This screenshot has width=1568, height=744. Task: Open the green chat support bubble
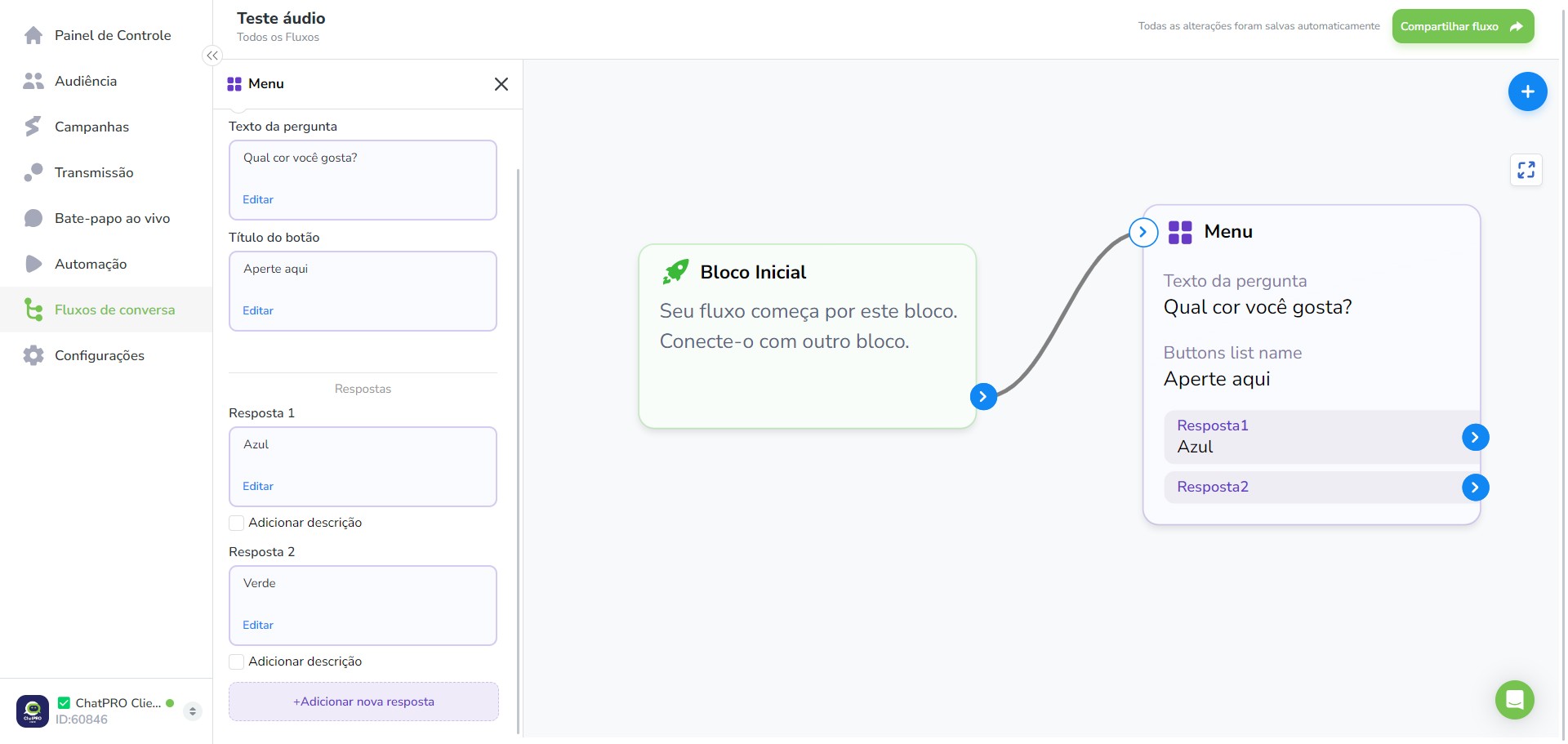1514,700
